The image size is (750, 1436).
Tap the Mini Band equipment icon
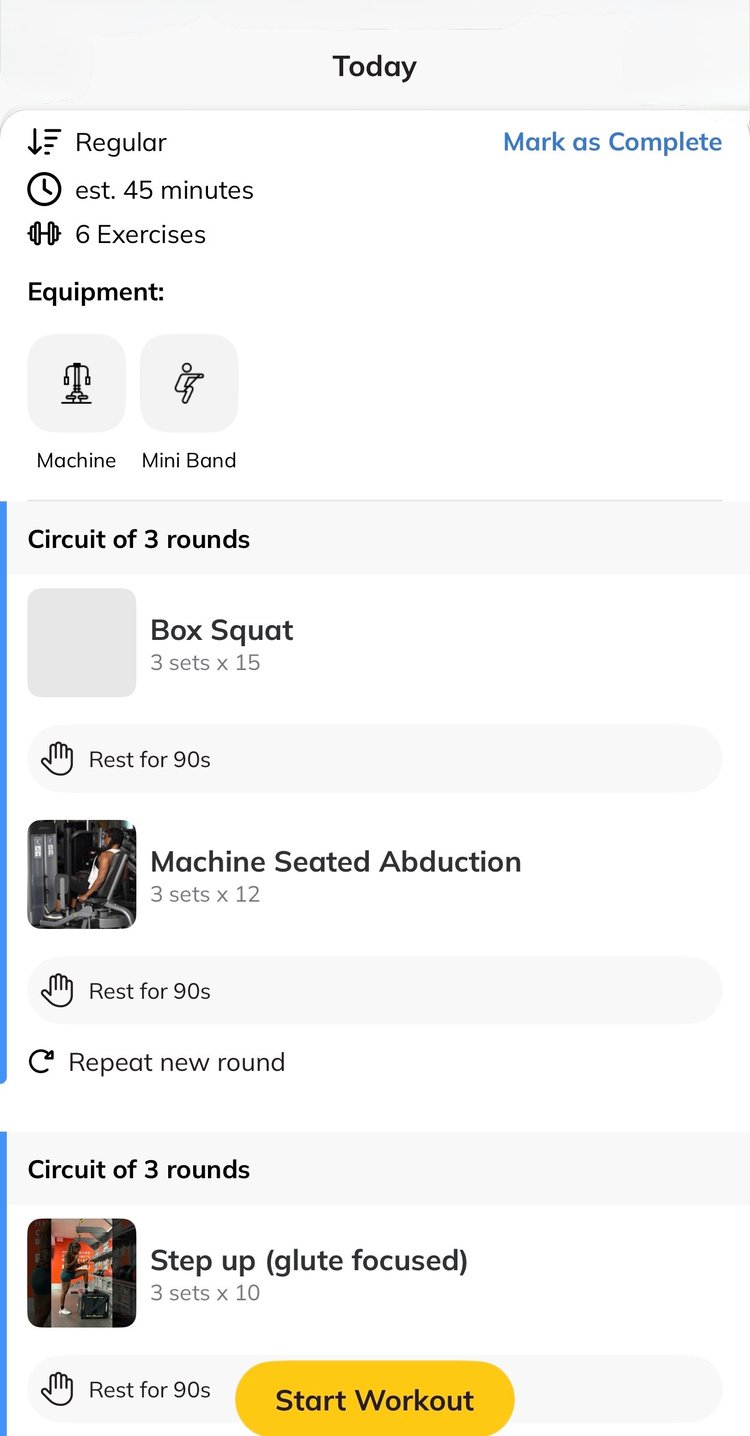[189, 383]
